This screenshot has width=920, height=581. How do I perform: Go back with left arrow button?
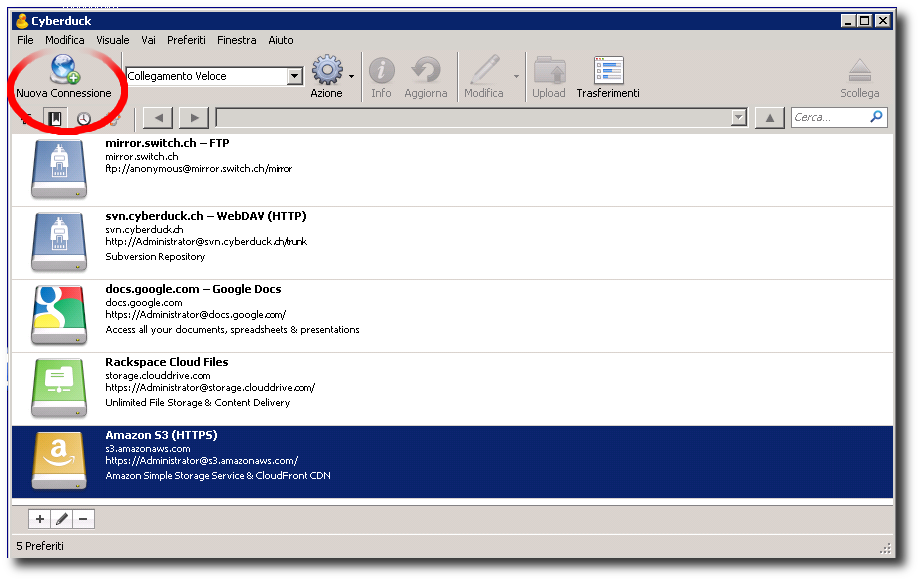tap(158, 118)
